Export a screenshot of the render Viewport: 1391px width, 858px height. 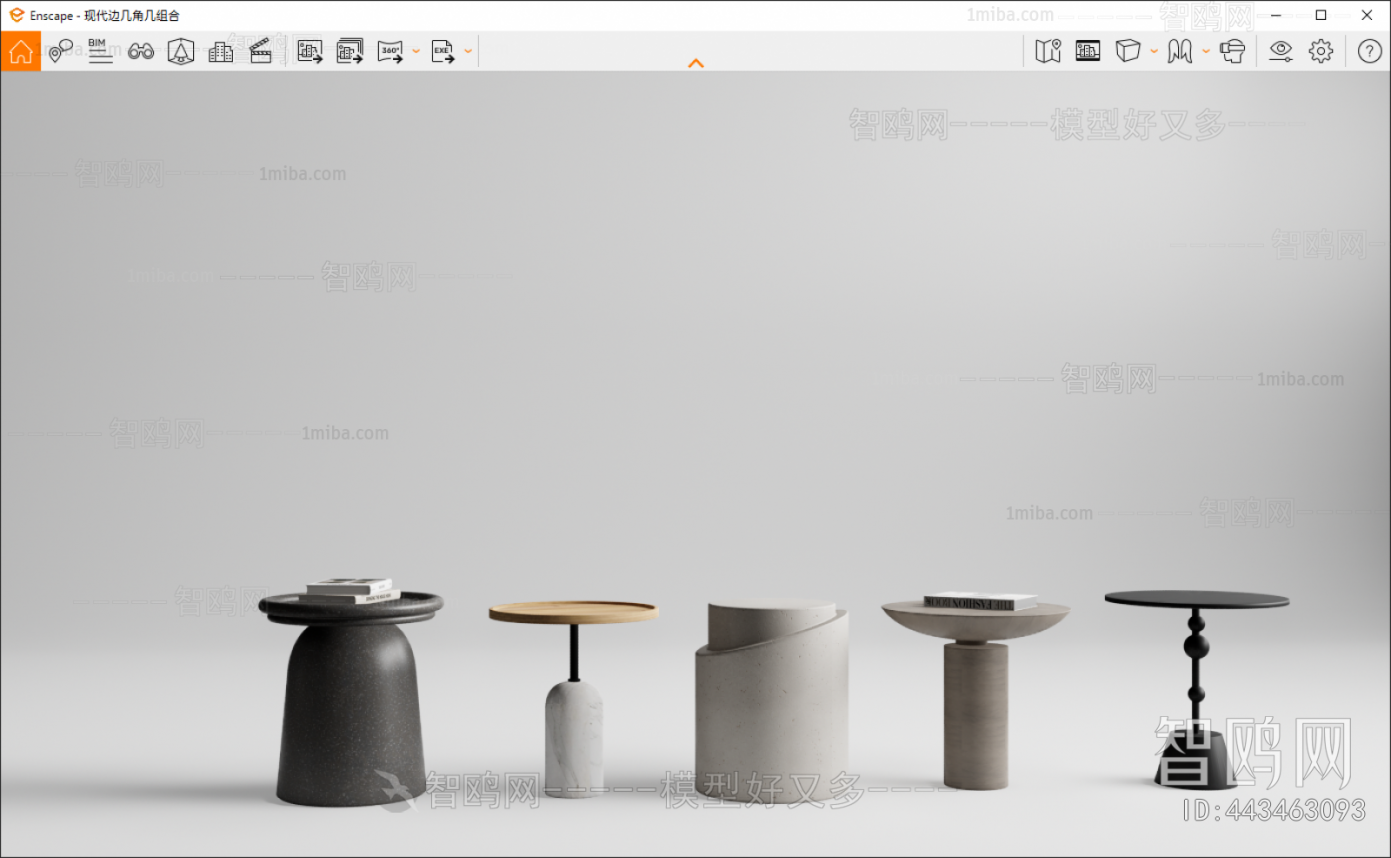click(310, 51)
